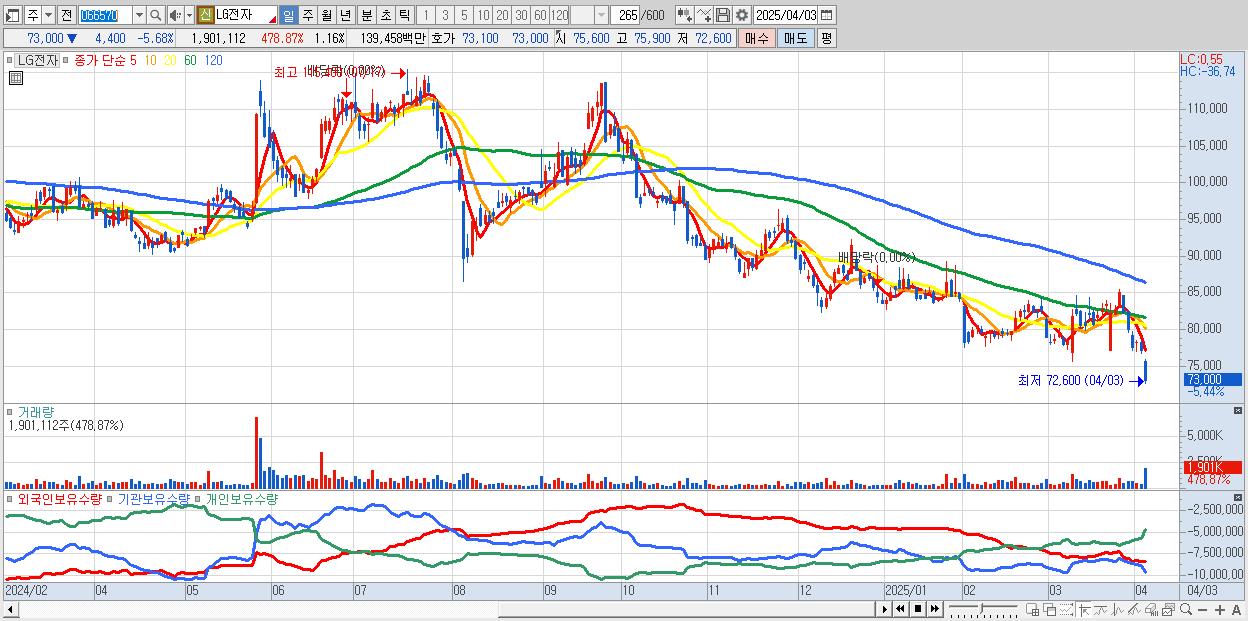
Task: Click the window-with-grid icon in bottom toolbar
Action: point(1032,609)
